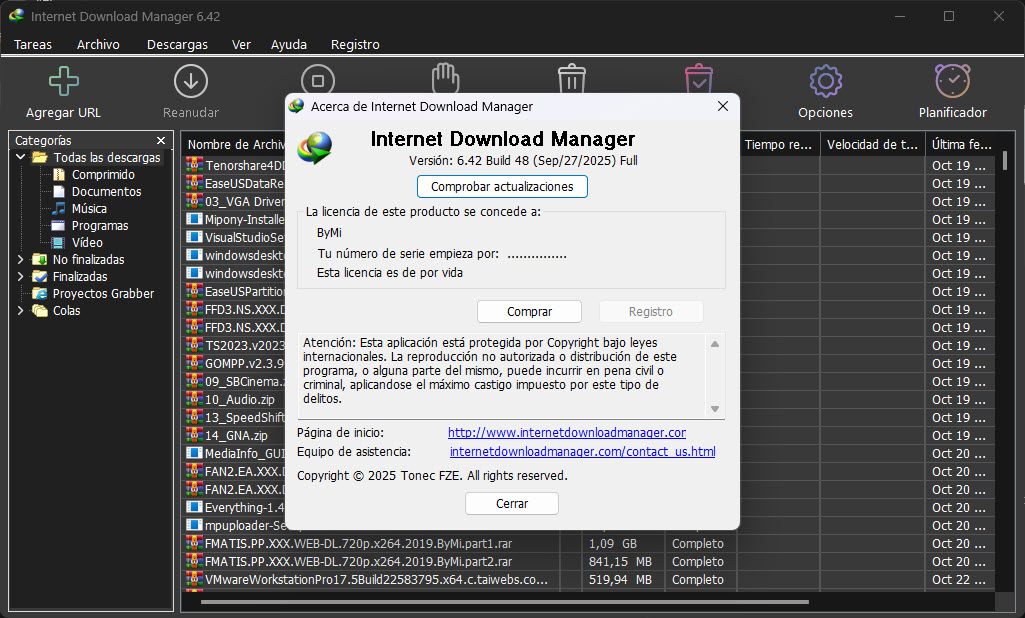The height and width of the screenshot is (618, 1025).
Task: Open the Archivo menu
Action: pyautogui.click(x=98, y=44)
